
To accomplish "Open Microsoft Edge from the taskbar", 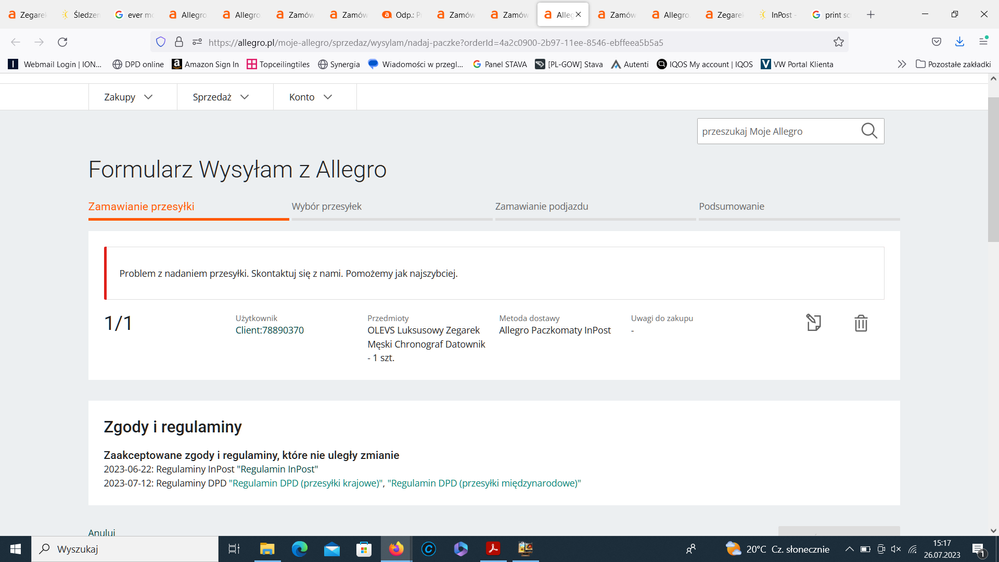I will 299,549.
